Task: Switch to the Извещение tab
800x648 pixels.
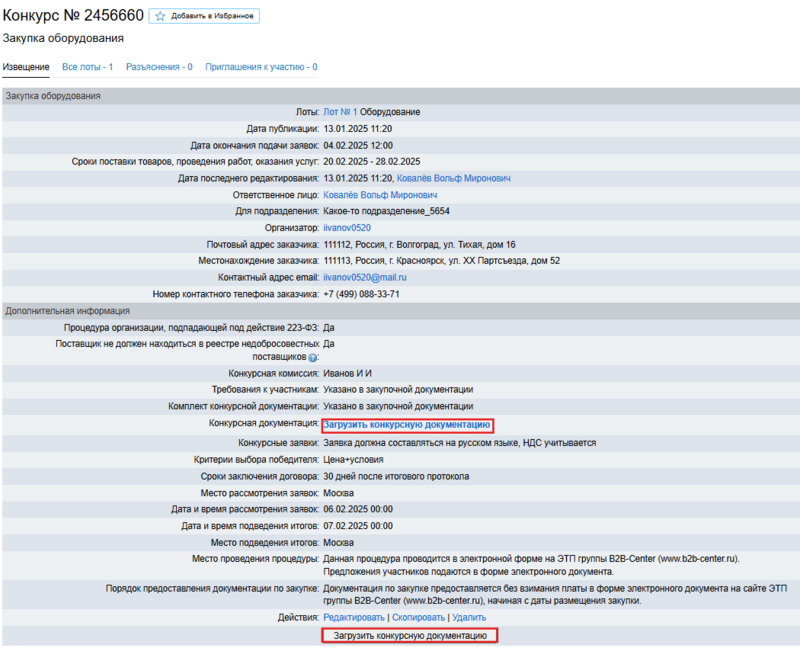Action: click(x=26, y=67)
